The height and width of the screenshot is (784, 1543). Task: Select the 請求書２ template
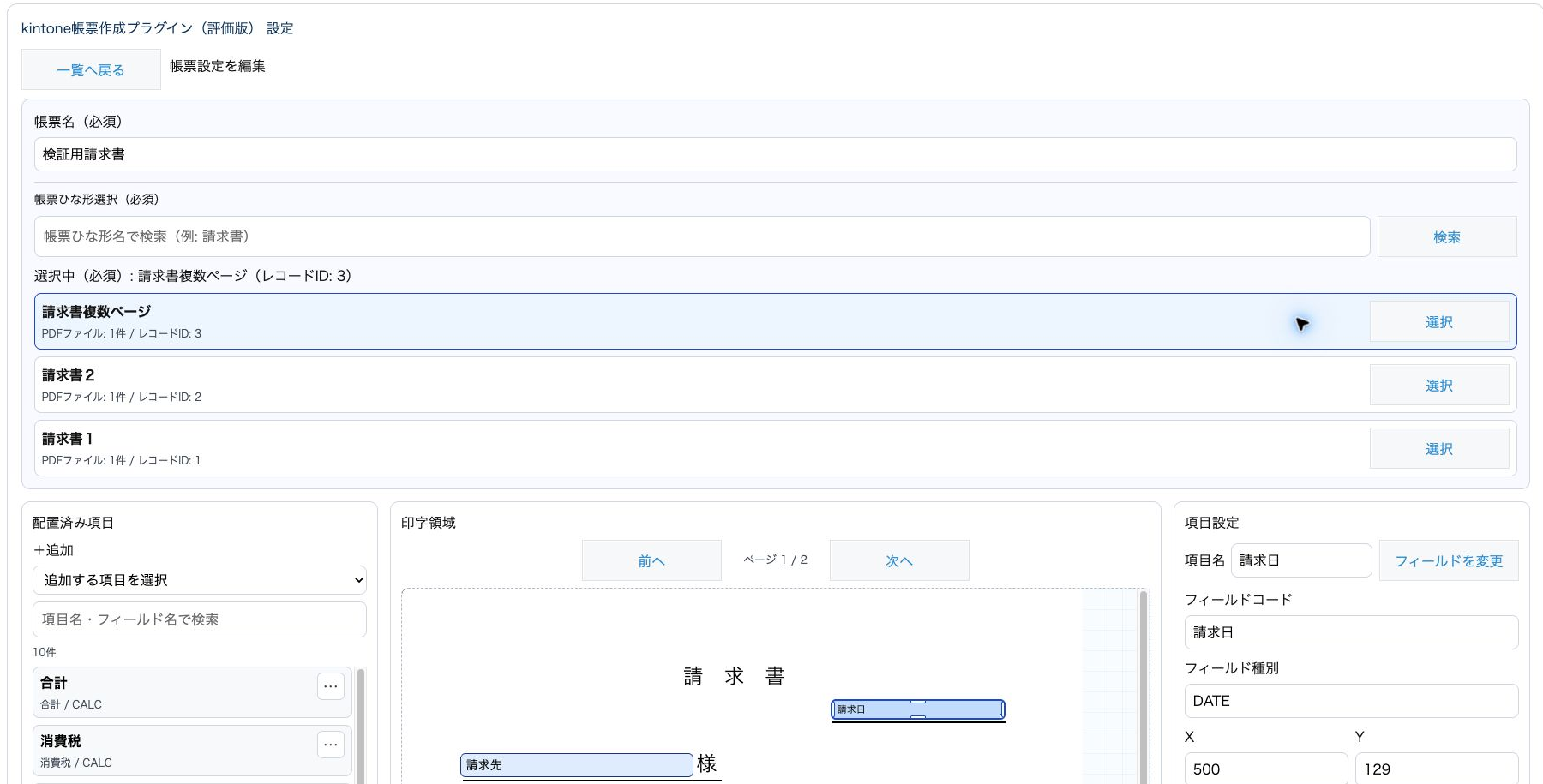(x=1439, y=385)
